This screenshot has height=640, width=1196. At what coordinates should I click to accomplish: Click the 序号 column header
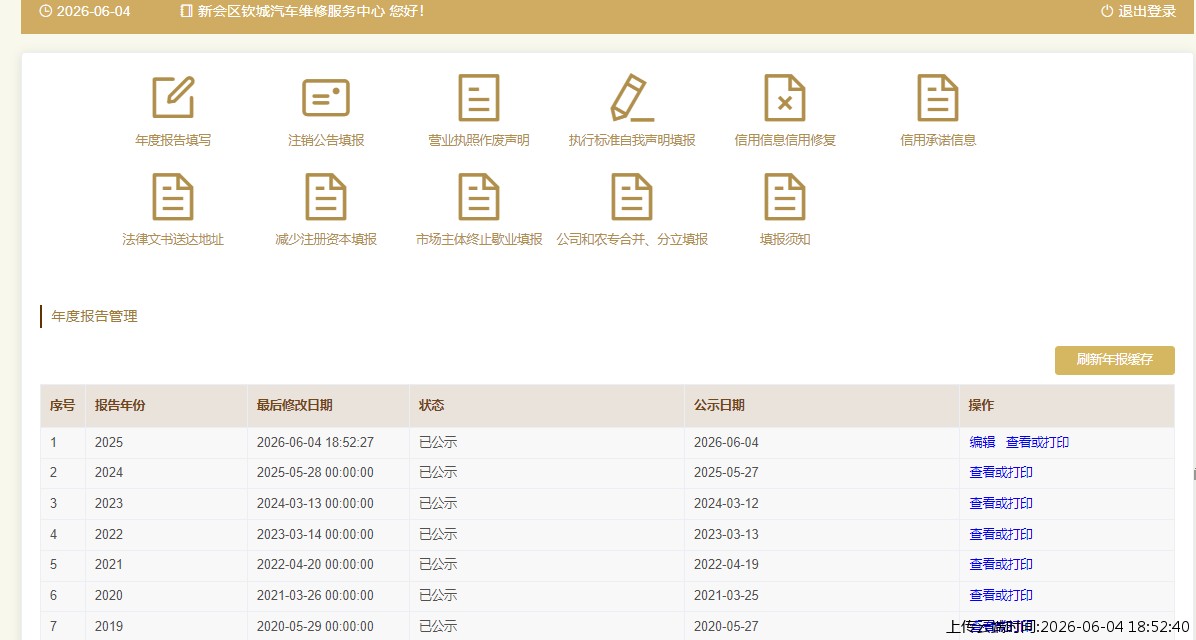point(63,406)
